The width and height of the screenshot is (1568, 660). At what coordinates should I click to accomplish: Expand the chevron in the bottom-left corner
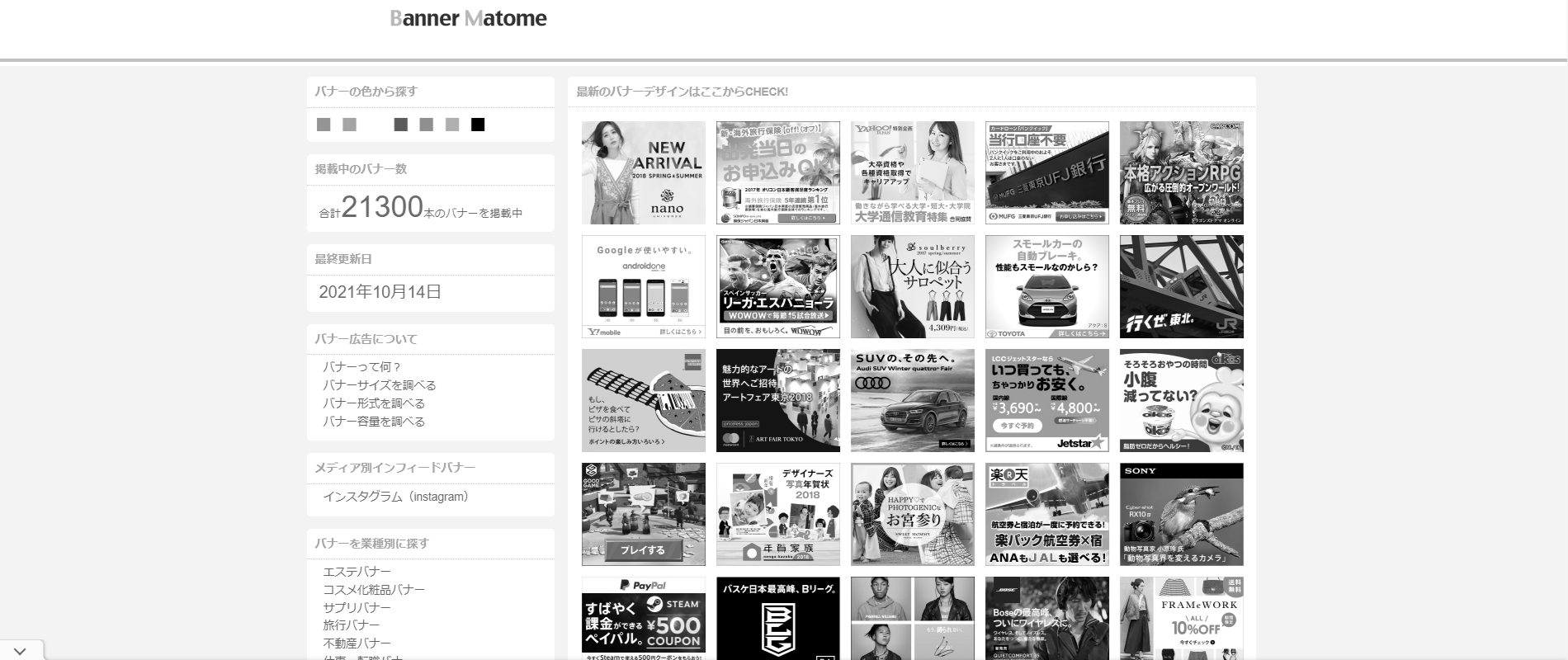(x=20, y=651)
